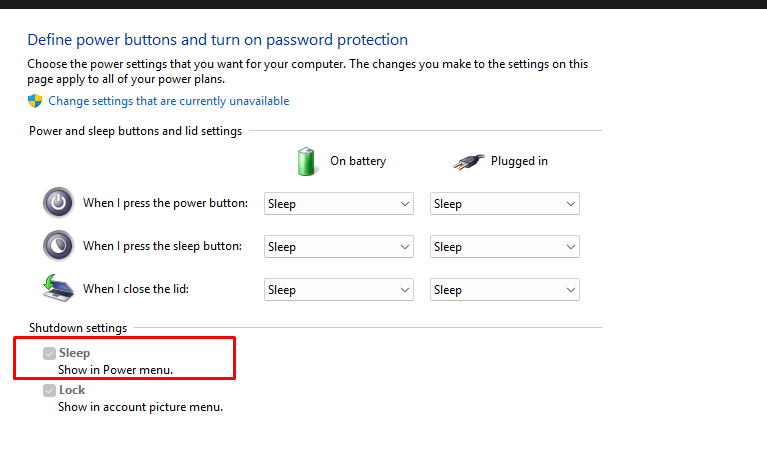Toggle the Lock checkbox in Shutdown settings

click(x=49, y=390)
